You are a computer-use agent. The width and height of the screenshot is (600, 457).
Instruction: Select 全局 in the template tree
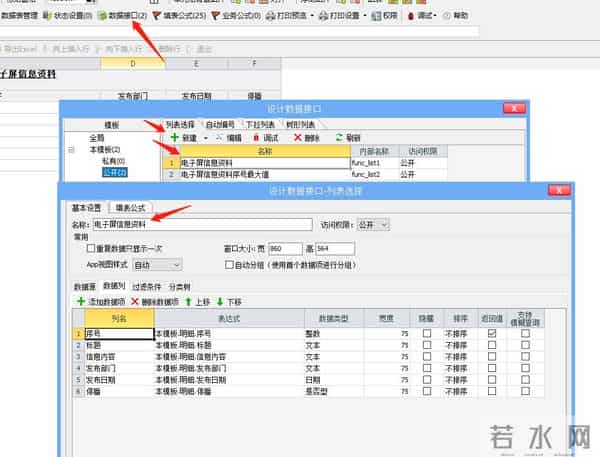(96, 138)
